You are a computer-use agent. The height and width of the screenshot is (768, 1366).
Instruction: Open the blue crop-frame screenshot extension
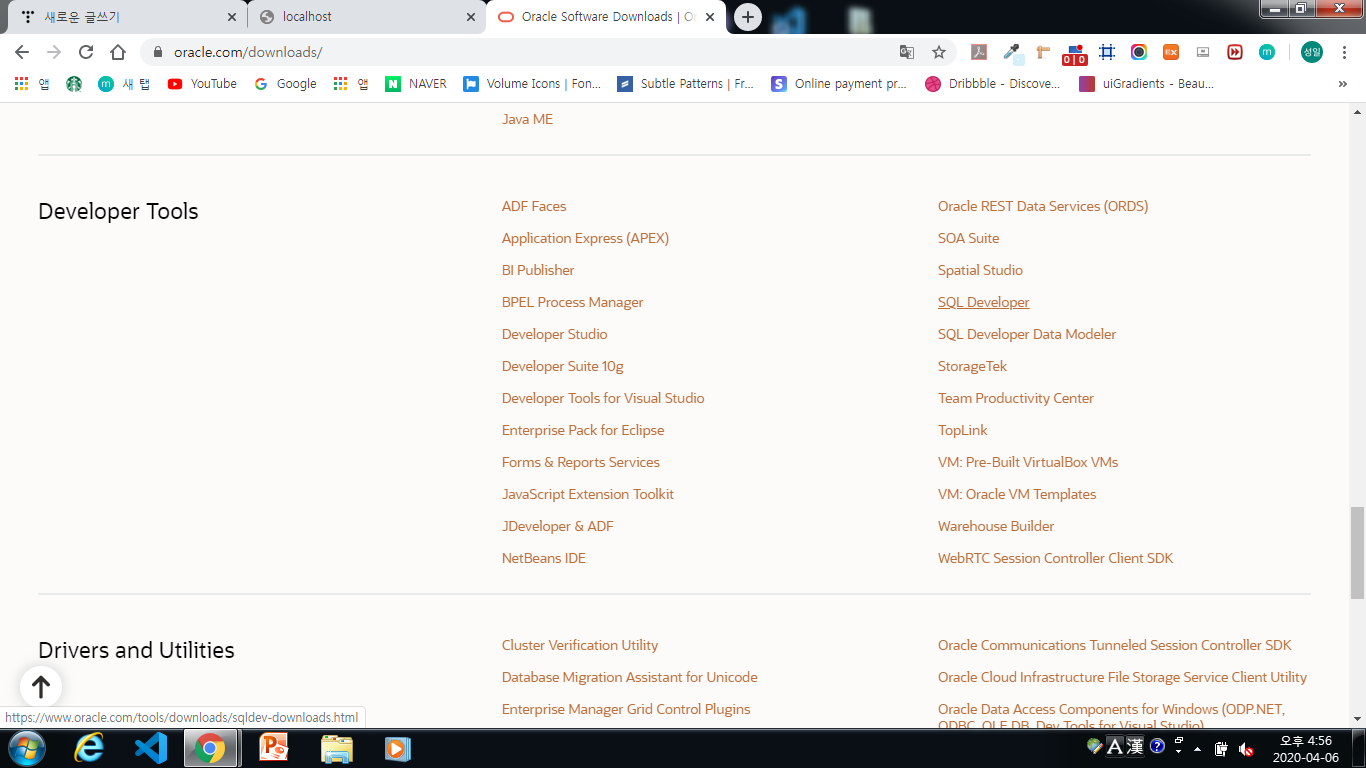pos(1107,52)
